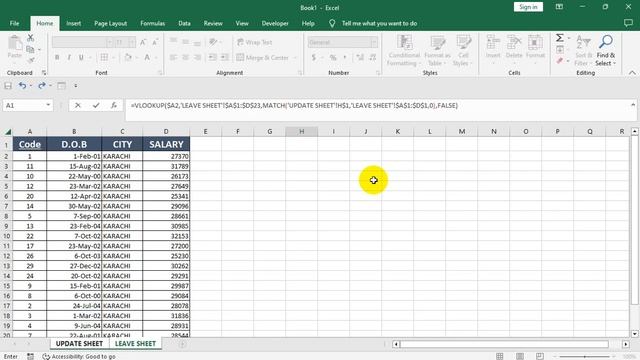
Task: Click the Select All corner triangle
Action: click(x=8, y=131)
